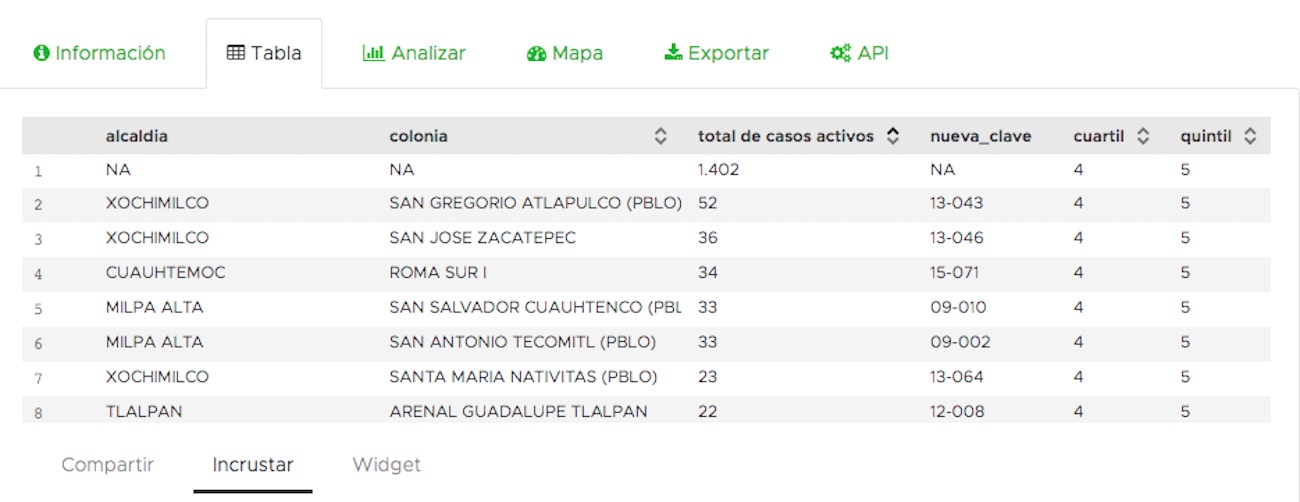Select row 2 San Gregorio Atlapulco cell
The width and height of the screenshot is (1300, 502).
pos(535,203)
